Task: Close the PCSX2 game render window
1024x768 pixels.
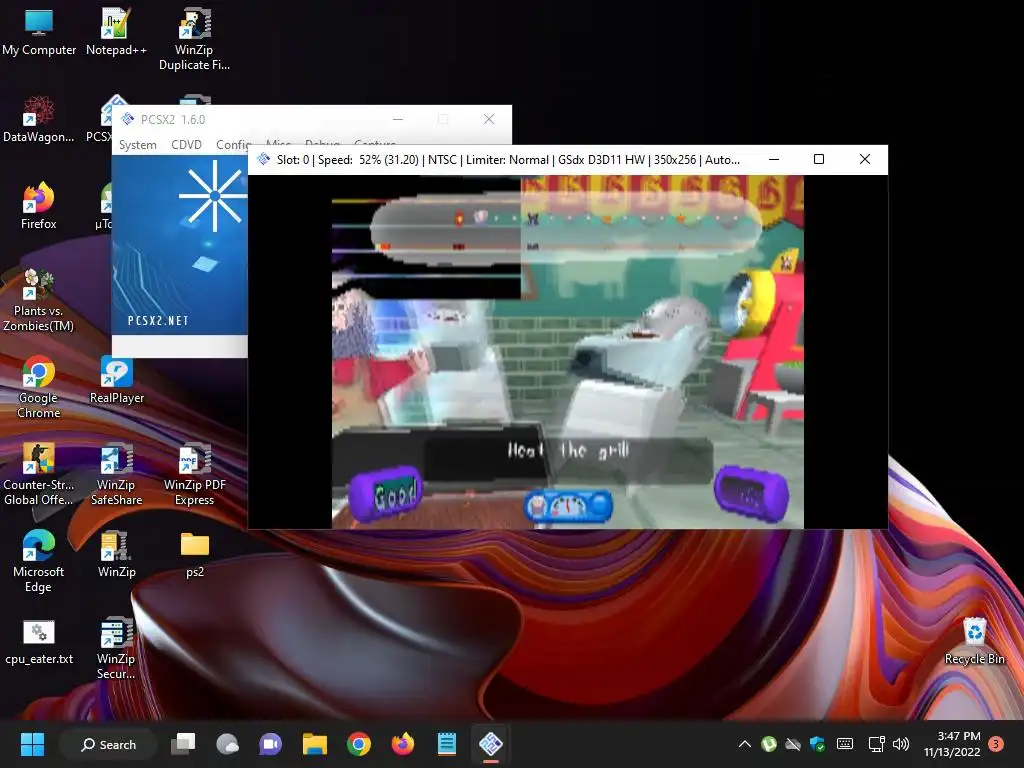Action: pos(865,159)
